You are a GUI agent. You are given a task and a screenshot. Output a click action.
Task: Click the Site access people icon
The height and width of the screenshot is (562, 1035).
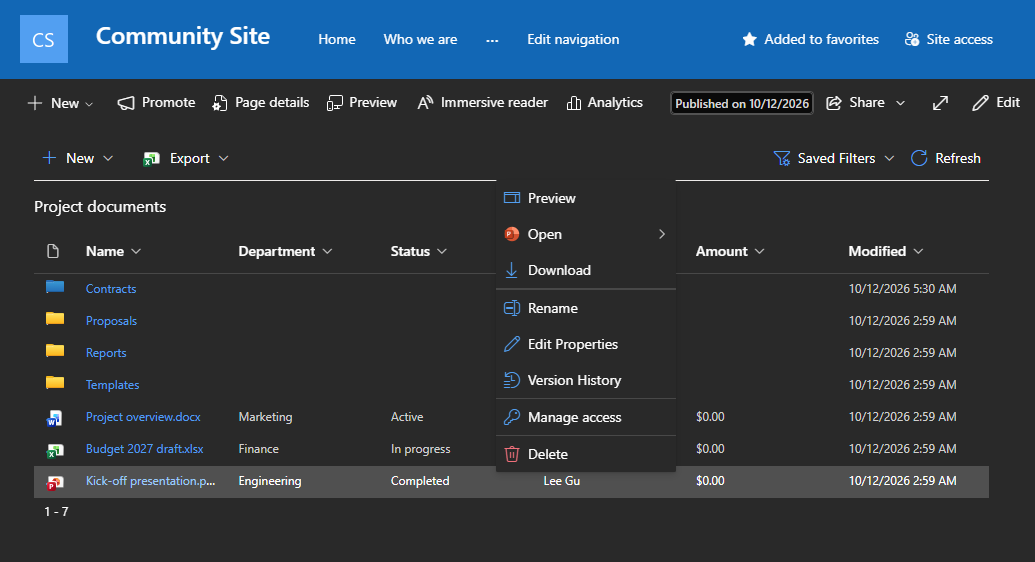tap(912, 40)
